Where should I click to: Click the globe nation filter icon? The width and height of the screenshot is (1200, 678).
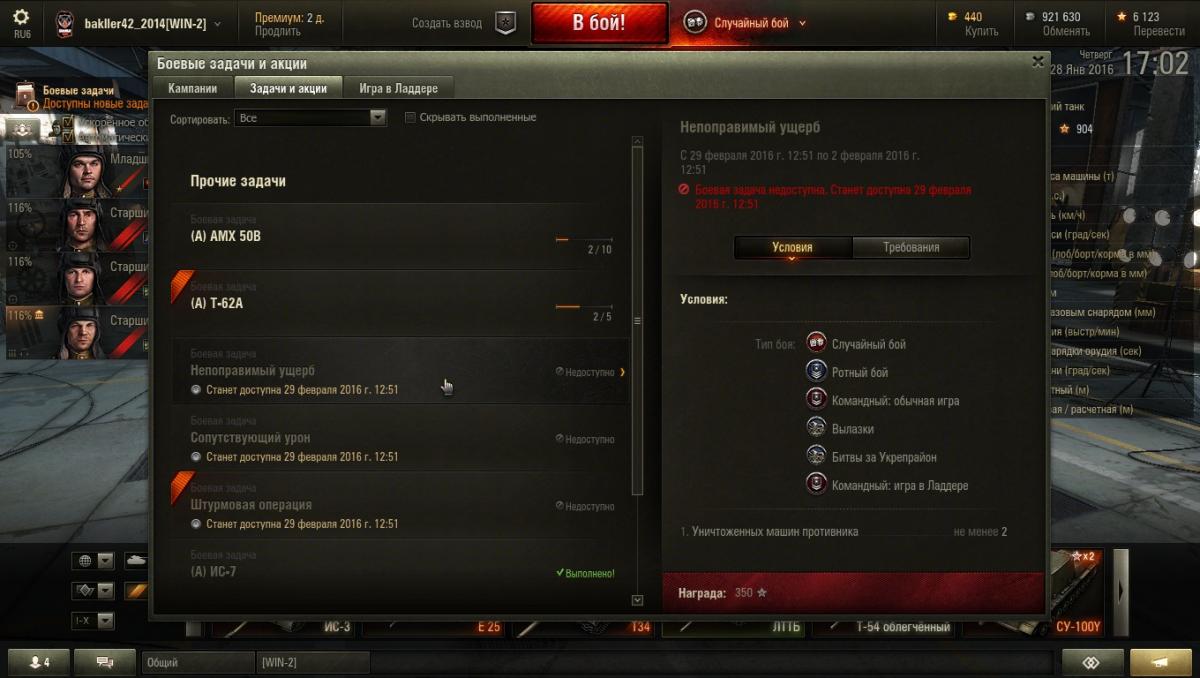tap(85, 561)
